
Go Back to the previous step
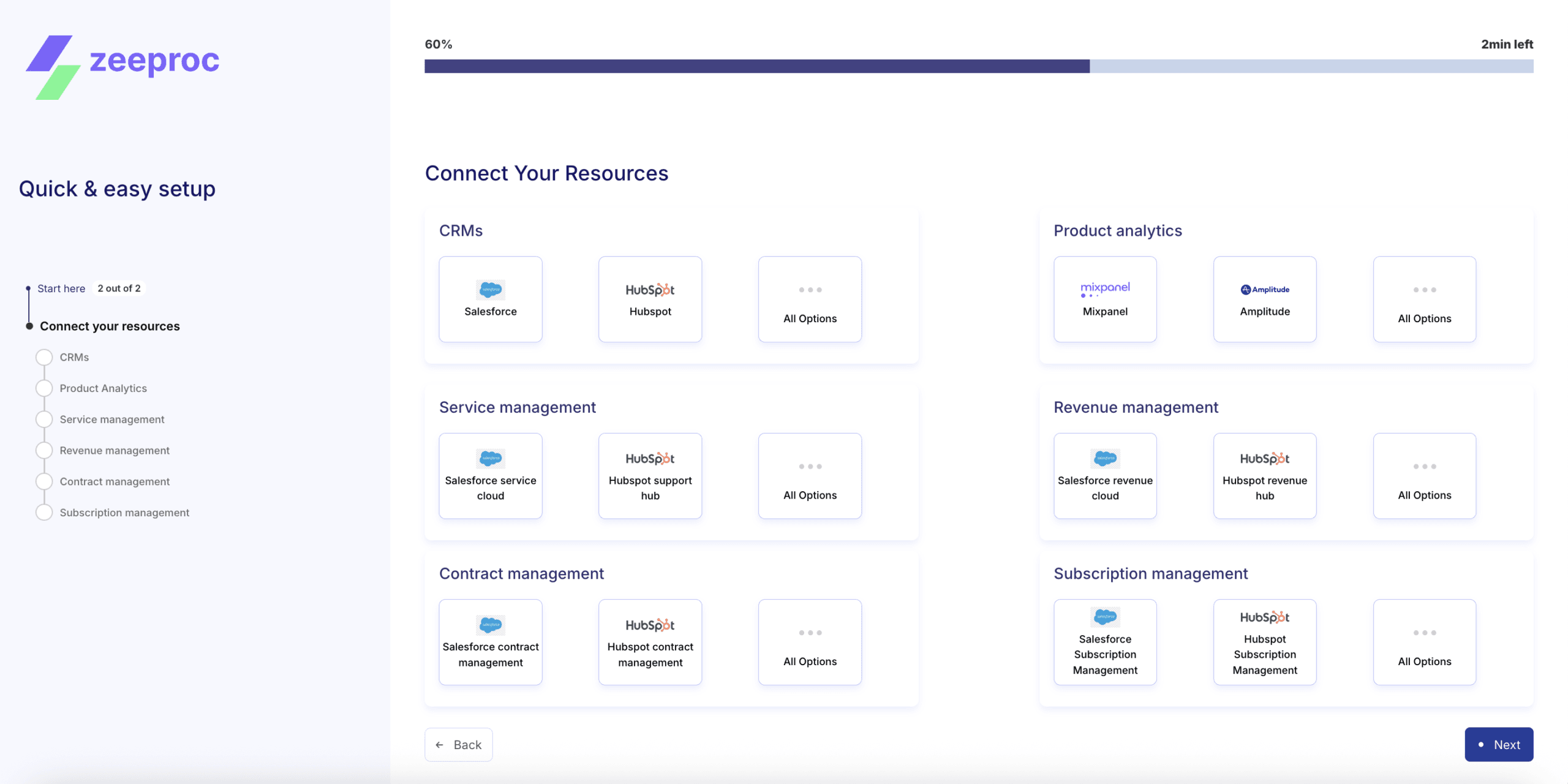(x=458, y=744)
